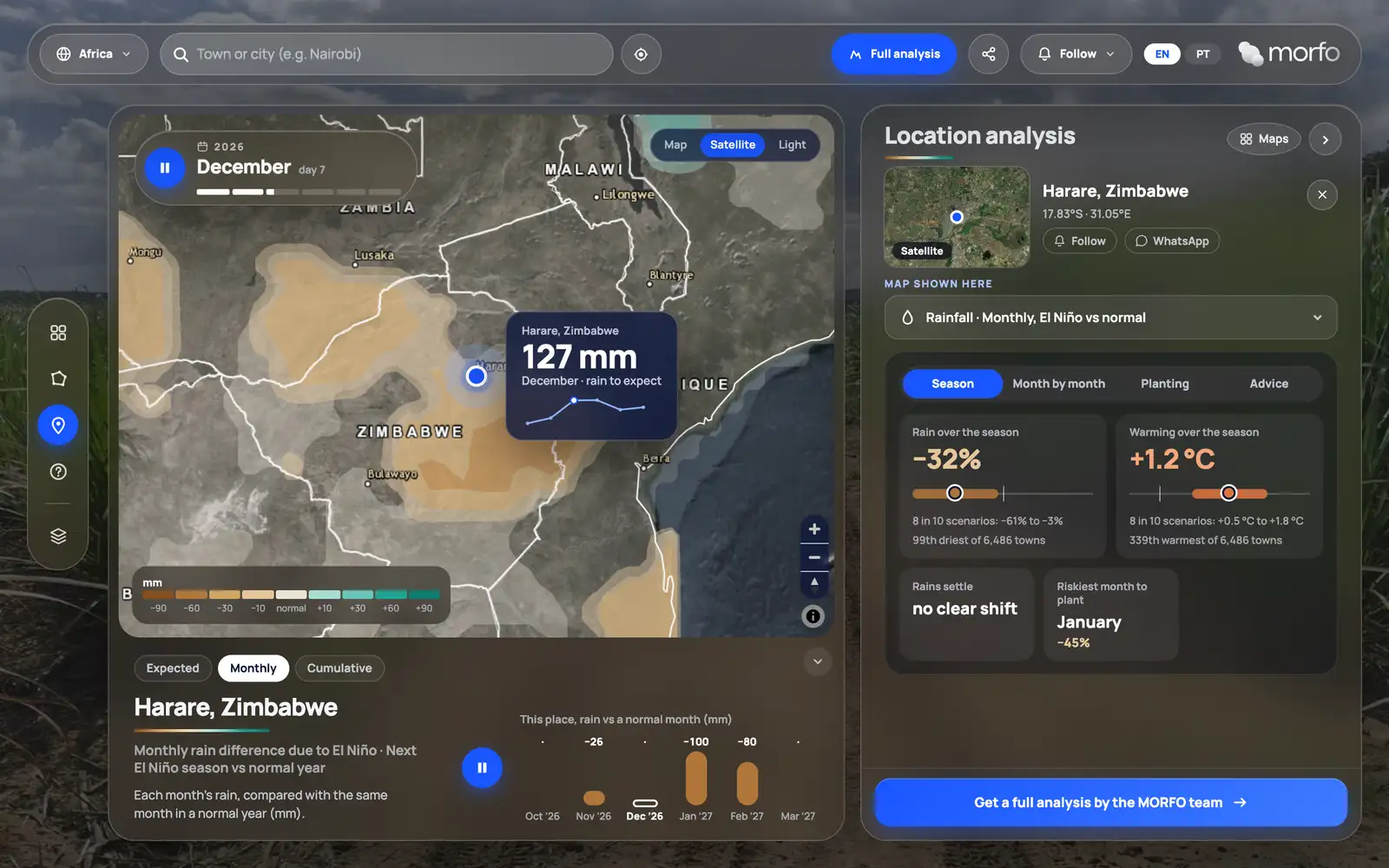Close the Harare location card
This screenshot has height=868, width=1389.
click(x=1322, y=194)
